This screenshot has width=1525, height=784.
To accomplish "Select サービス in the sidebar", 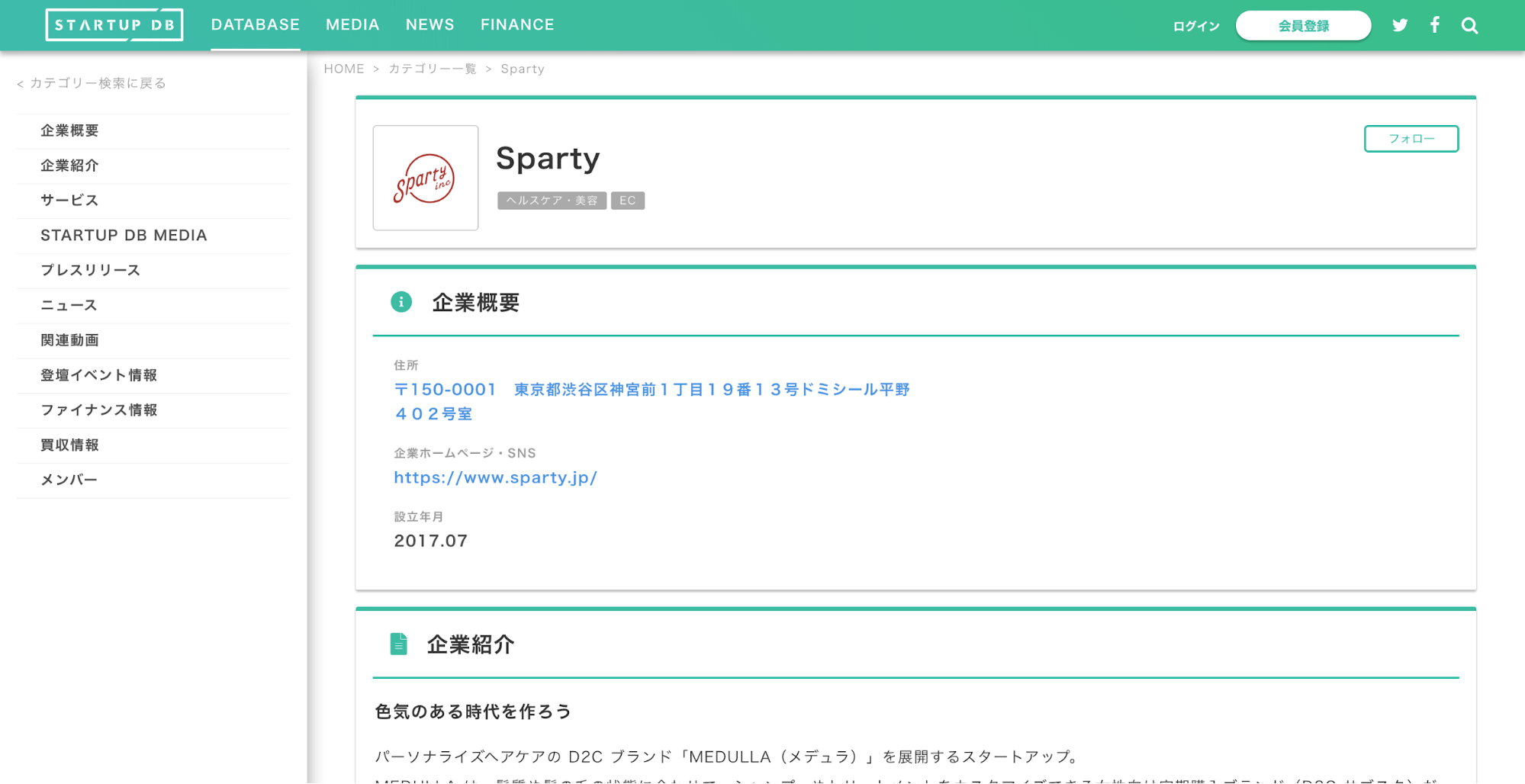I will (153, 201).
